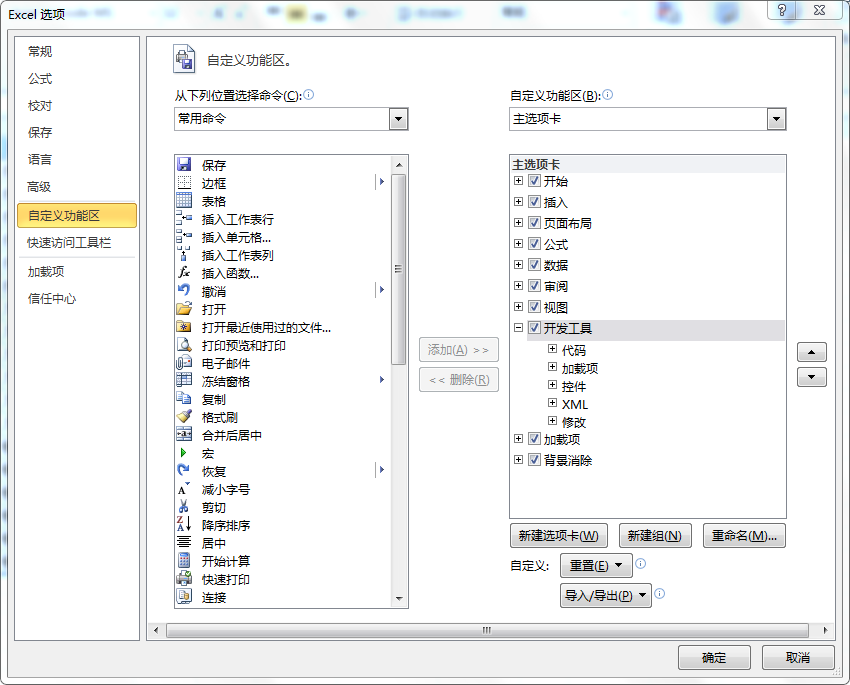Expand the 开始 tab tree node
This screenshot has width=850, height=685.
pos(518,180)
